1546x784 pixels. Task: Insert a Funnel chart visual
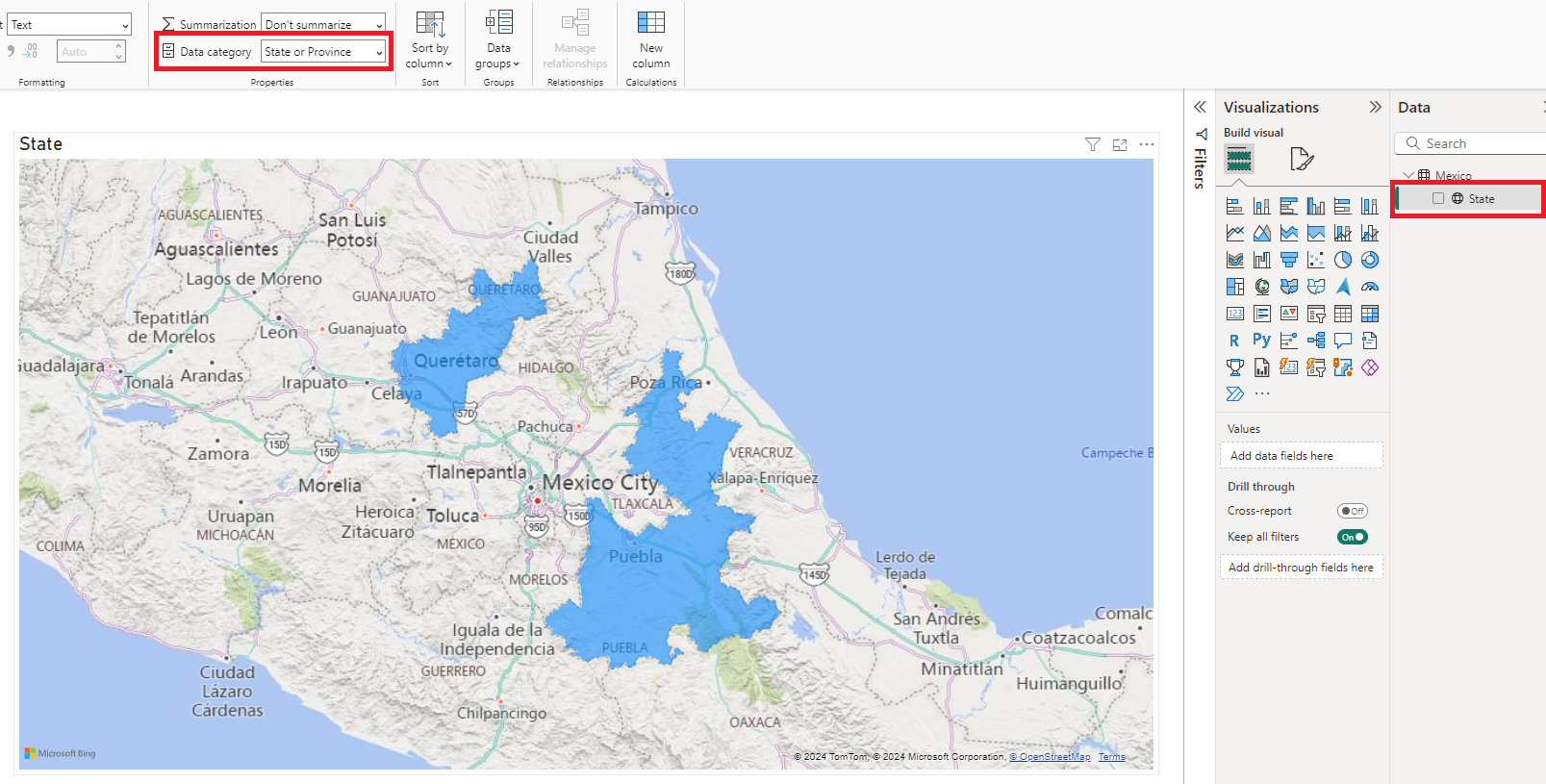click(x=1288, y=260)
